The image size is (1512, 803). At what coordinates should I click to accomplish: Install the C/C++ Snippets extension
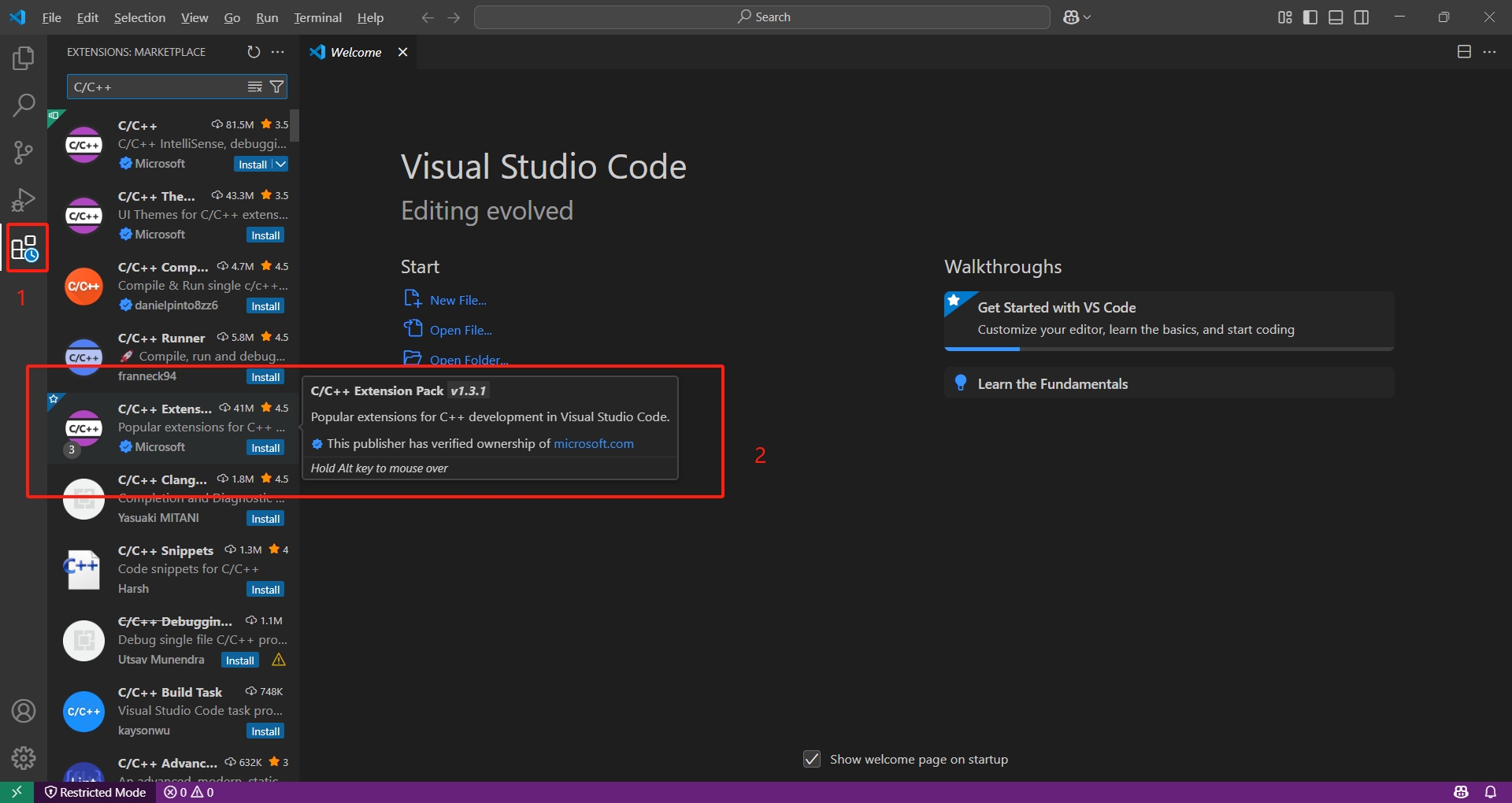tap(265, 590)
